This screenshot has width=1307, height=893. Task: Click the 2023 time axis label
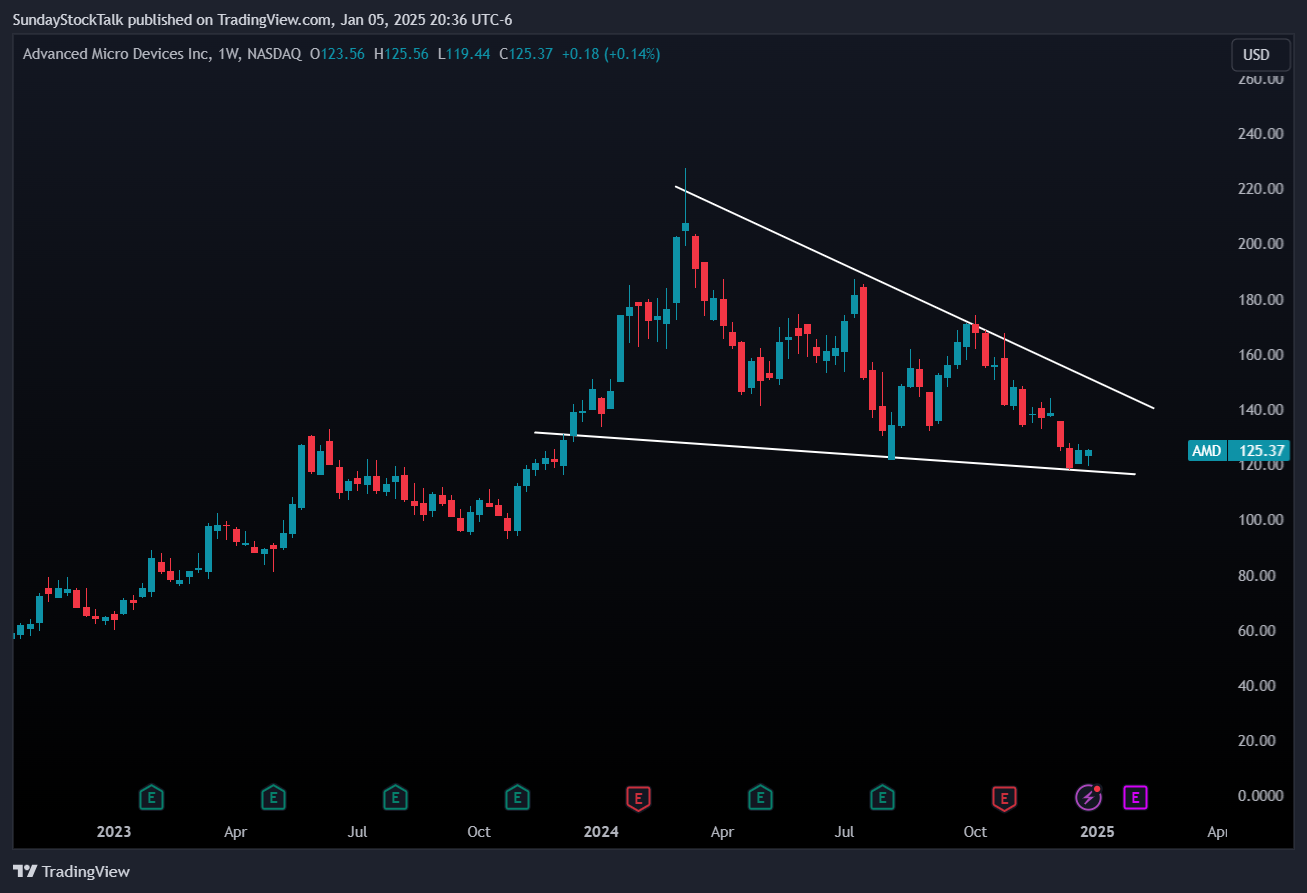[114, 832]
